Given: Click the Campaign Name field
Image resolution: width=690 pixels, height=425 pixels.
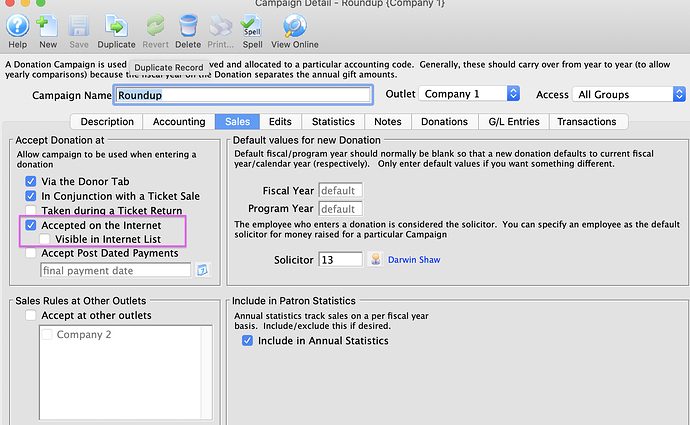Looking at the screenshot, I should pyautogui.click(x=243, y=95).
